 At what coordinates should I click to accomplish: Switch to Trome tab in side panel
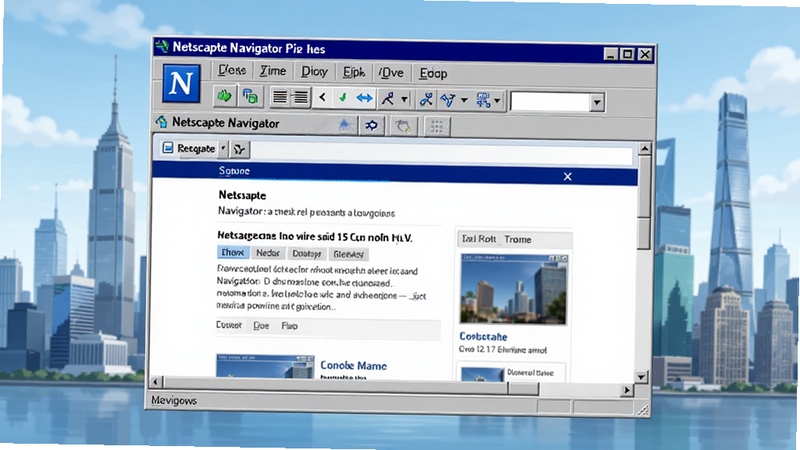(518, 239)
